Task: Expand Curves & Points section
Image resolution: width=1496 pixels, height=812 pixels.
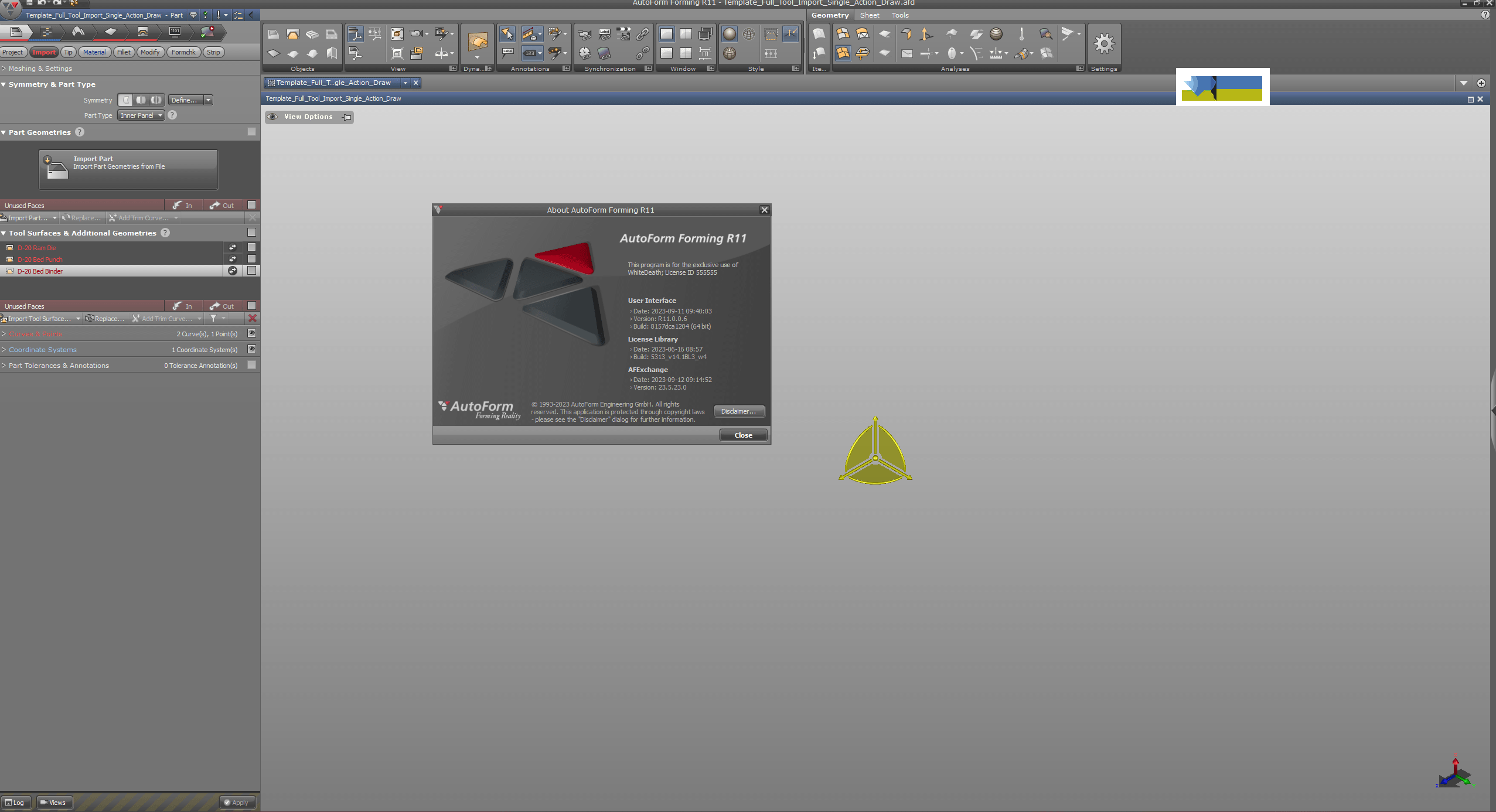Action: click(x=4, y=333)
